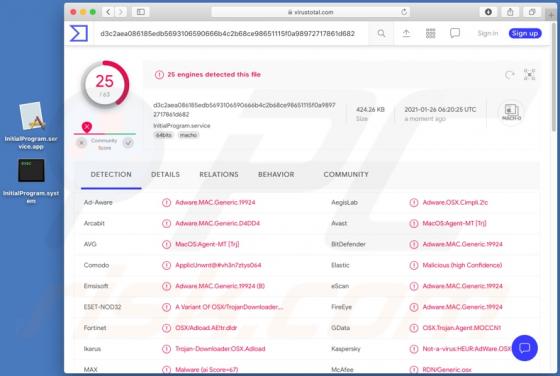
Task: Open the comments speech bubble icon
Action: tap(455, 33)
